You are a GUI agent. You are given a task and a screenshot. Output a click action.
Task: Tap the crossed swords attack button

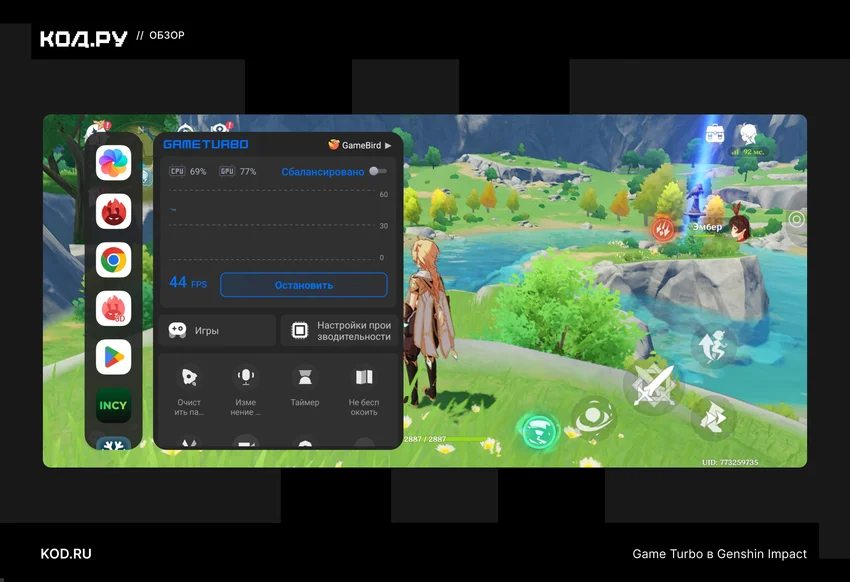point(654,385)
